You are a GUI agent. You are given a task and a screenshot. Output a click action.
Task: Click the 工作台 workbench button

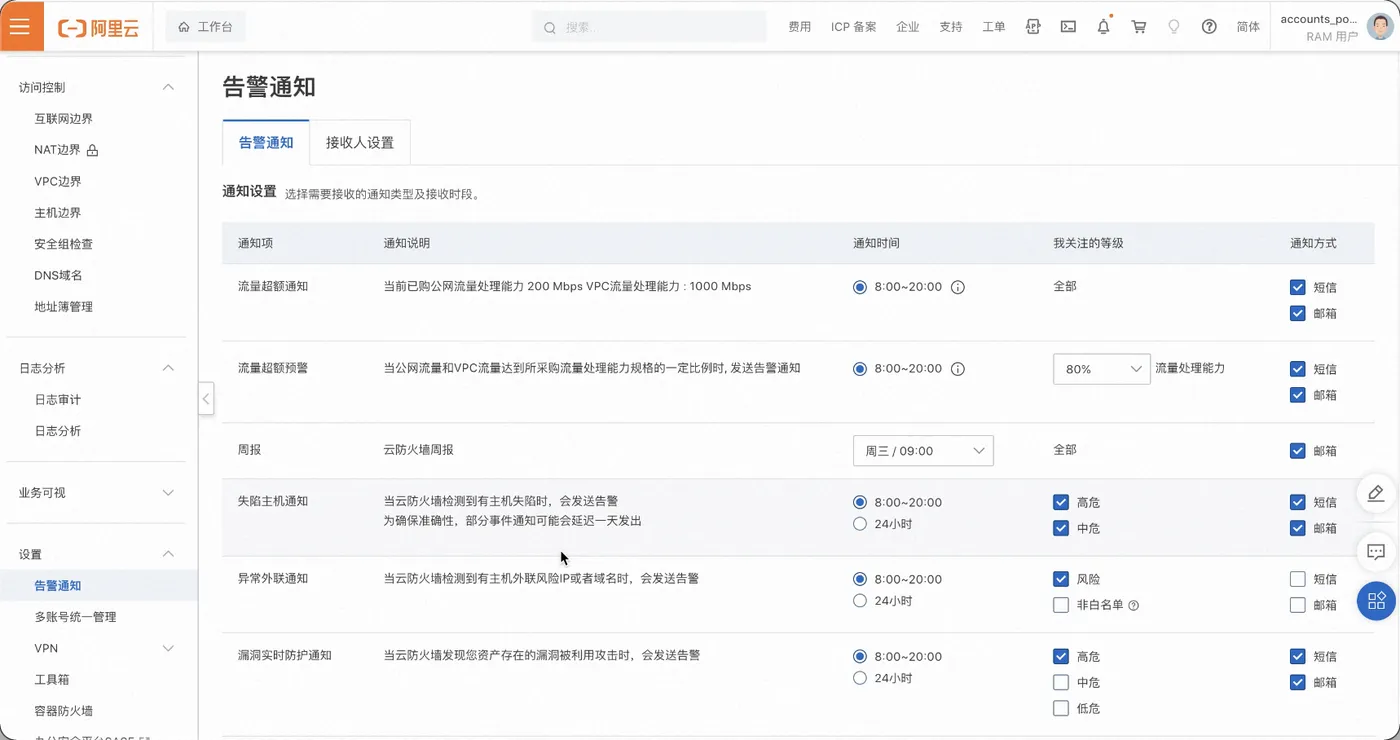point(205,27)
